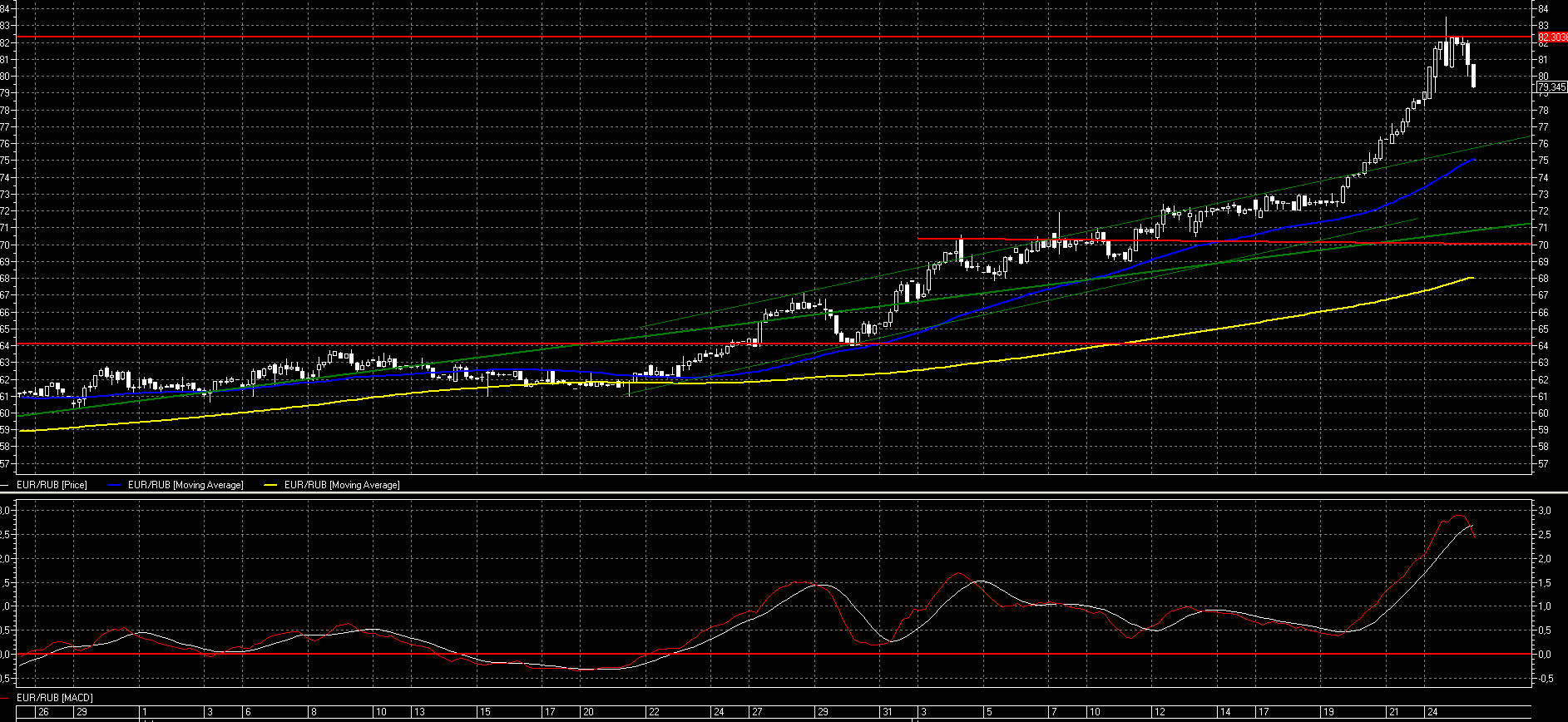Select the yellow Moving Average legend entry
The image size is (1568, 722).
click(342, 485)
